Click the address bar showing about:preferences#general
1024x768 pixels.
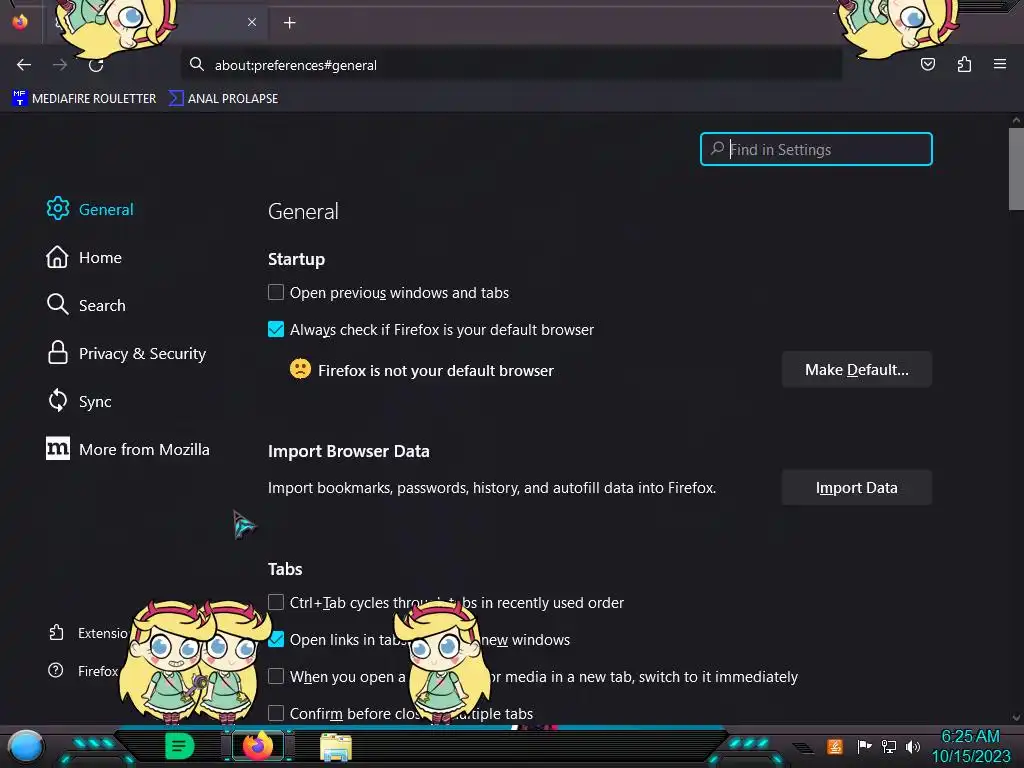click(x=511, y=65)
